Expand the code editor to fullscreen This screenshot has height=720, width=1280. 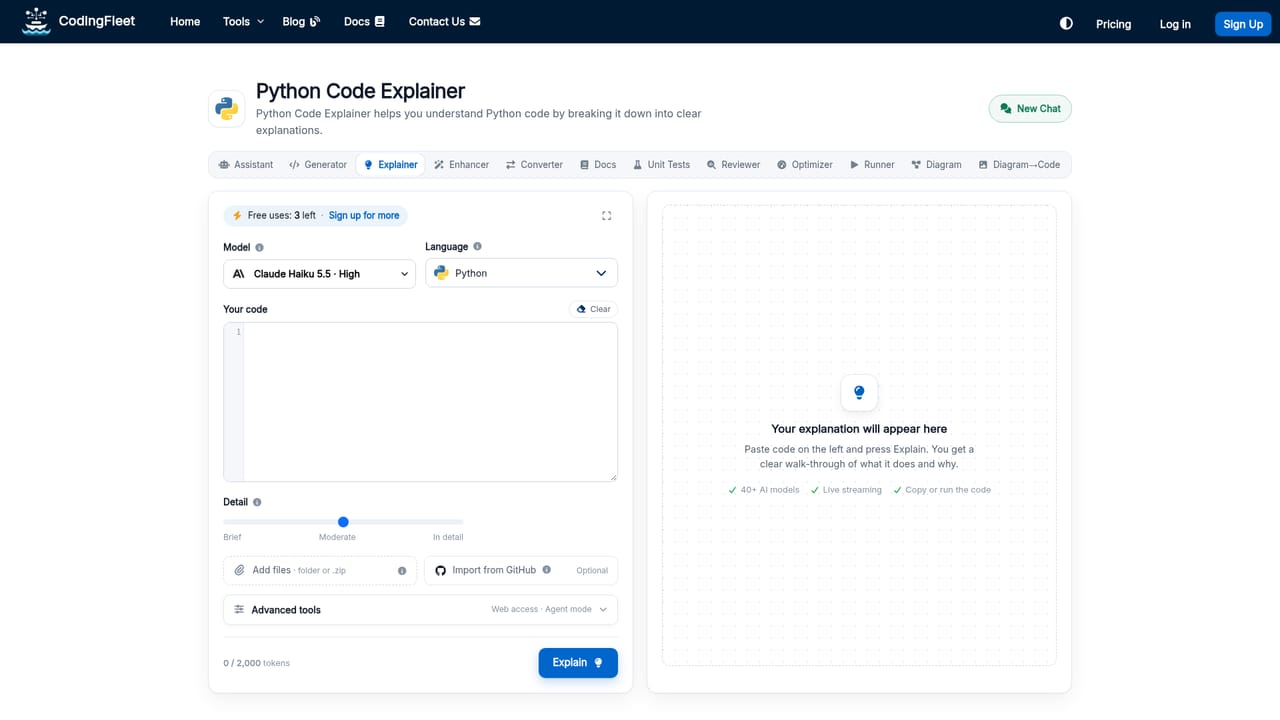607,215
